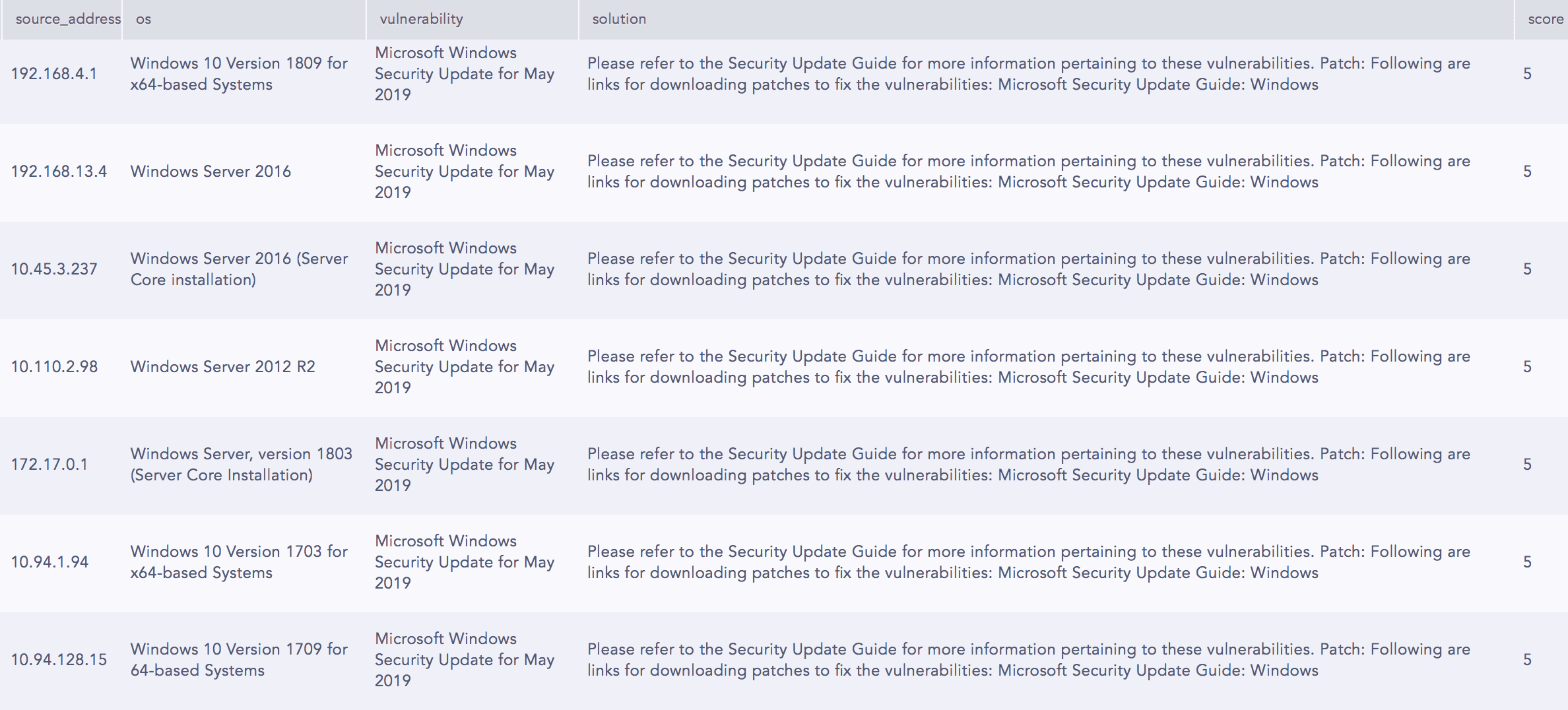Select Windows Server version 1803 os cell

pyautogui.click(x=242, y=464)
